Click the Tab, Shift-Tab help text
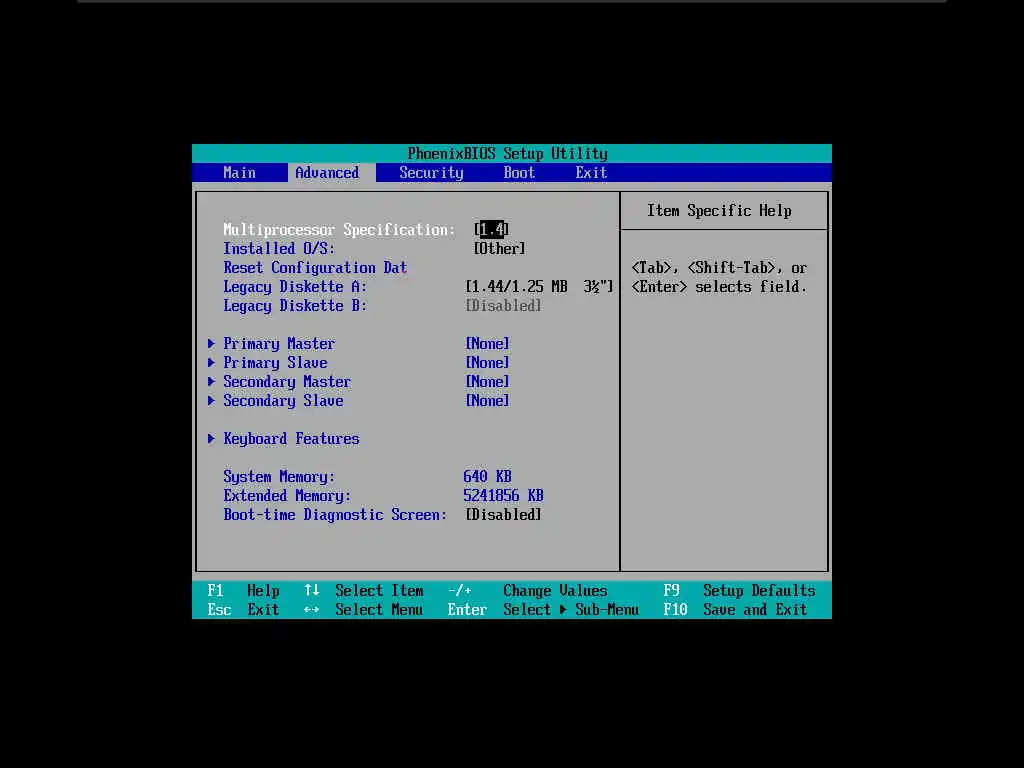The height and width of the screenshot is (768, 1024). [719, 278]
